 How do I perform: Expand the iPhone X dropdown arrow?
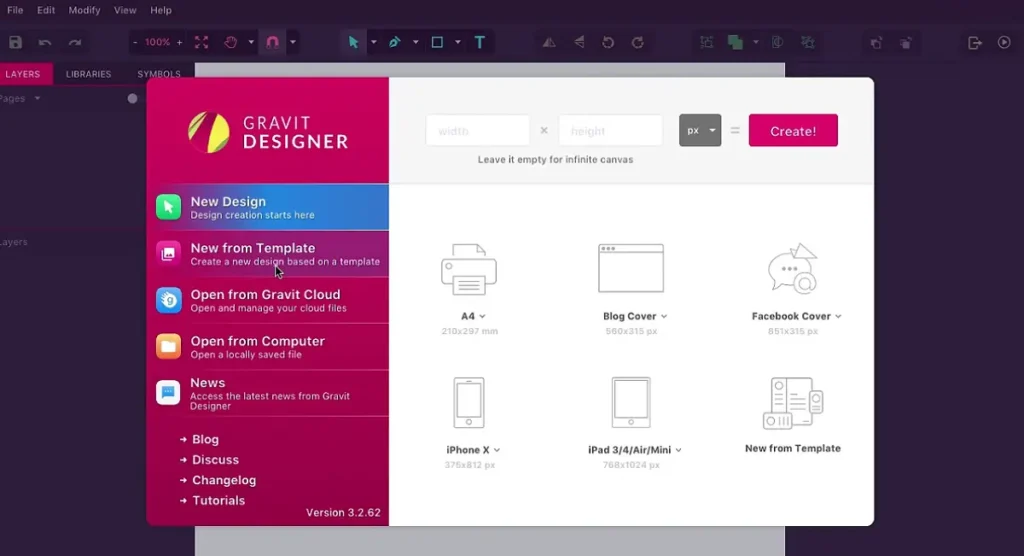(x=497, y=450)
